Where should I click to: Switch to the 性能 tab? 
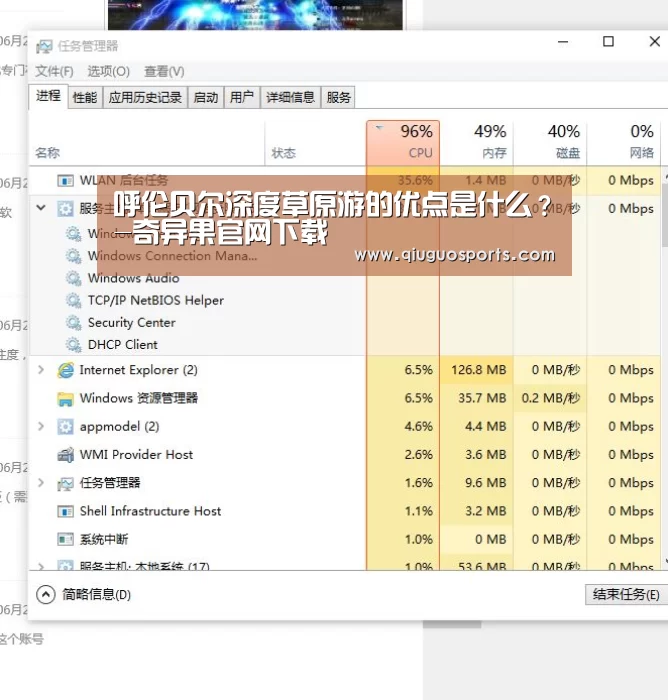pyautogui.click(x=85, y=97)
